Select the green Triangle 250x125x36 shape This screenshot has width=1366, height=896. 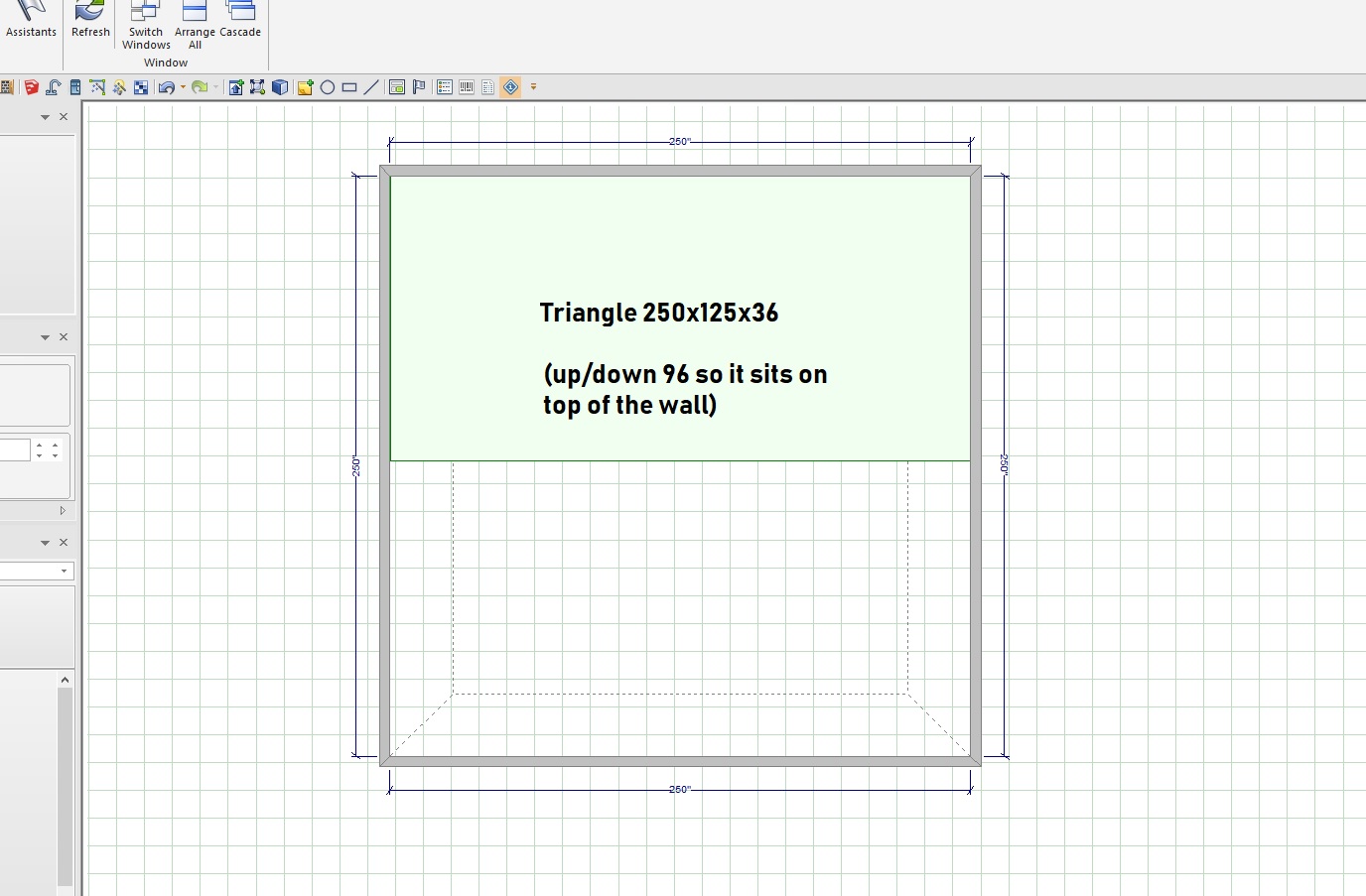[x=680, y=248]
